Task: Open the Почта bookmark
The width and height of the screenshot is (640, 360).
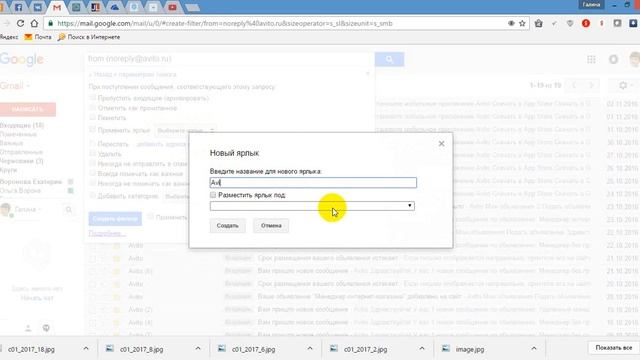Action: [38, 37]
